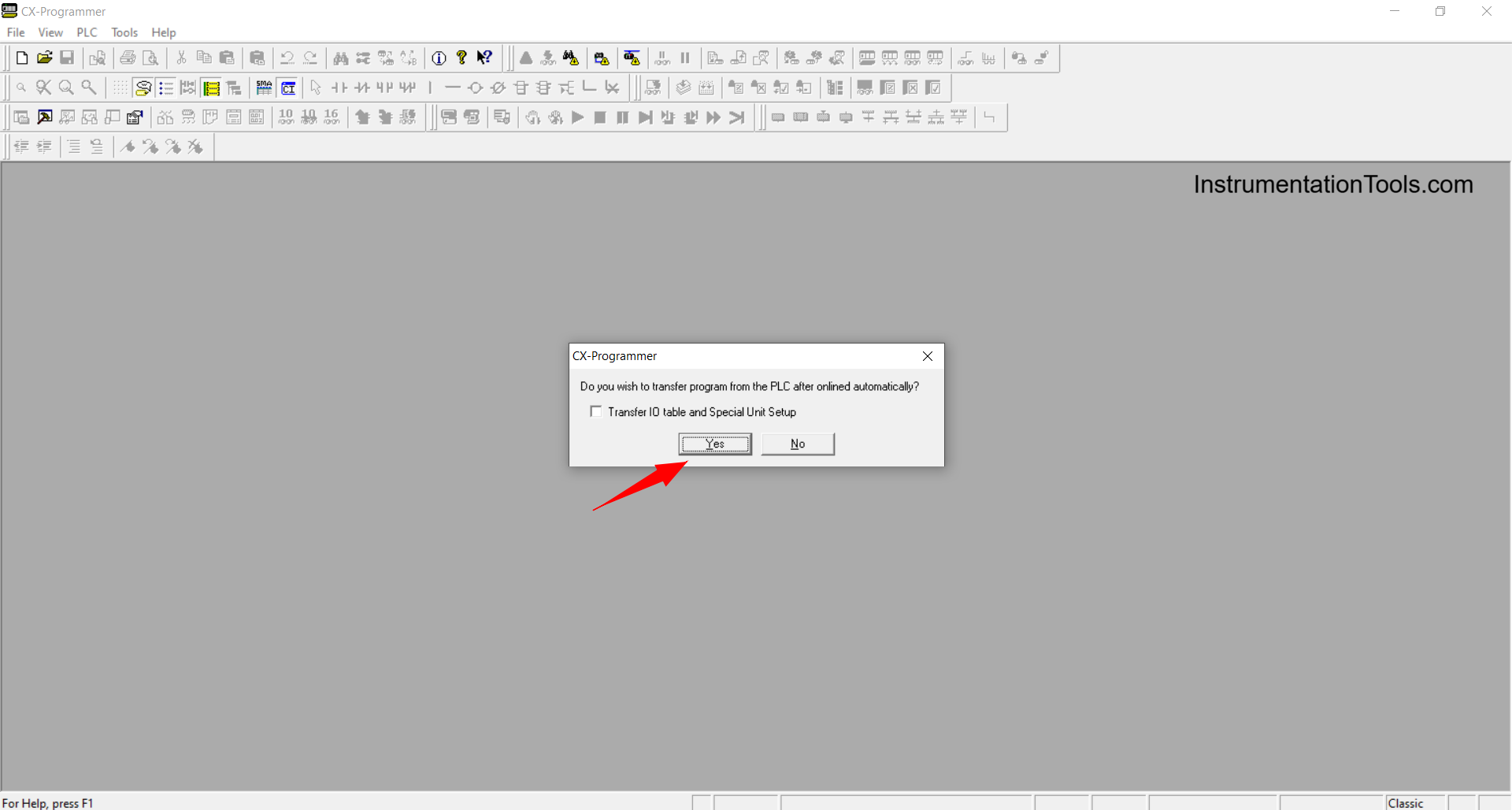Open About via the blue info icon
Viewport: 1512px width, 810px height.
(439, 58)
